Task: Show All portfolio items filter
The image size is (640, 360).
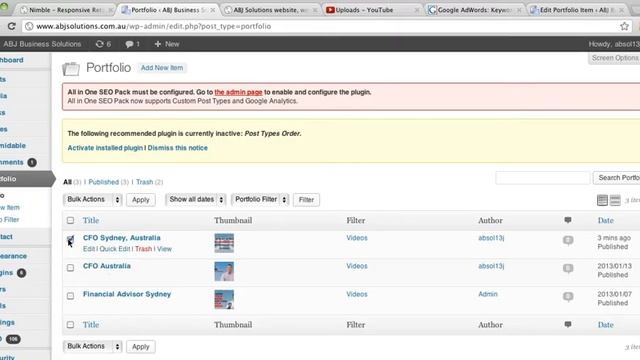Action: [67, 182]
